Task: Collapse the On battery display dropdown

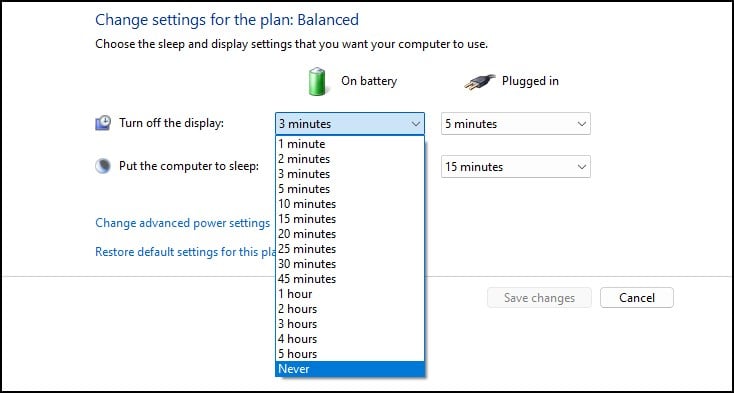Action: click(x=350, y=124)
